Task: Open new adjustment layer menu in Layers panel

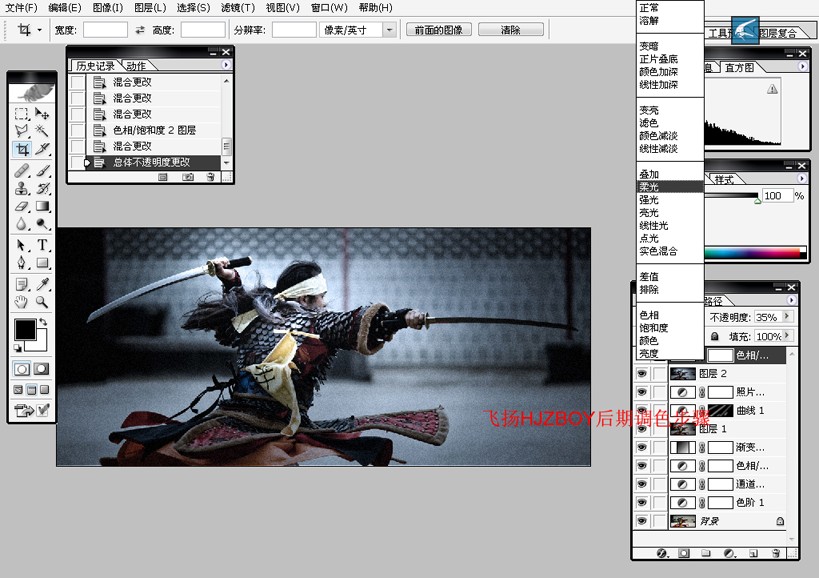Action: (729, 553)
